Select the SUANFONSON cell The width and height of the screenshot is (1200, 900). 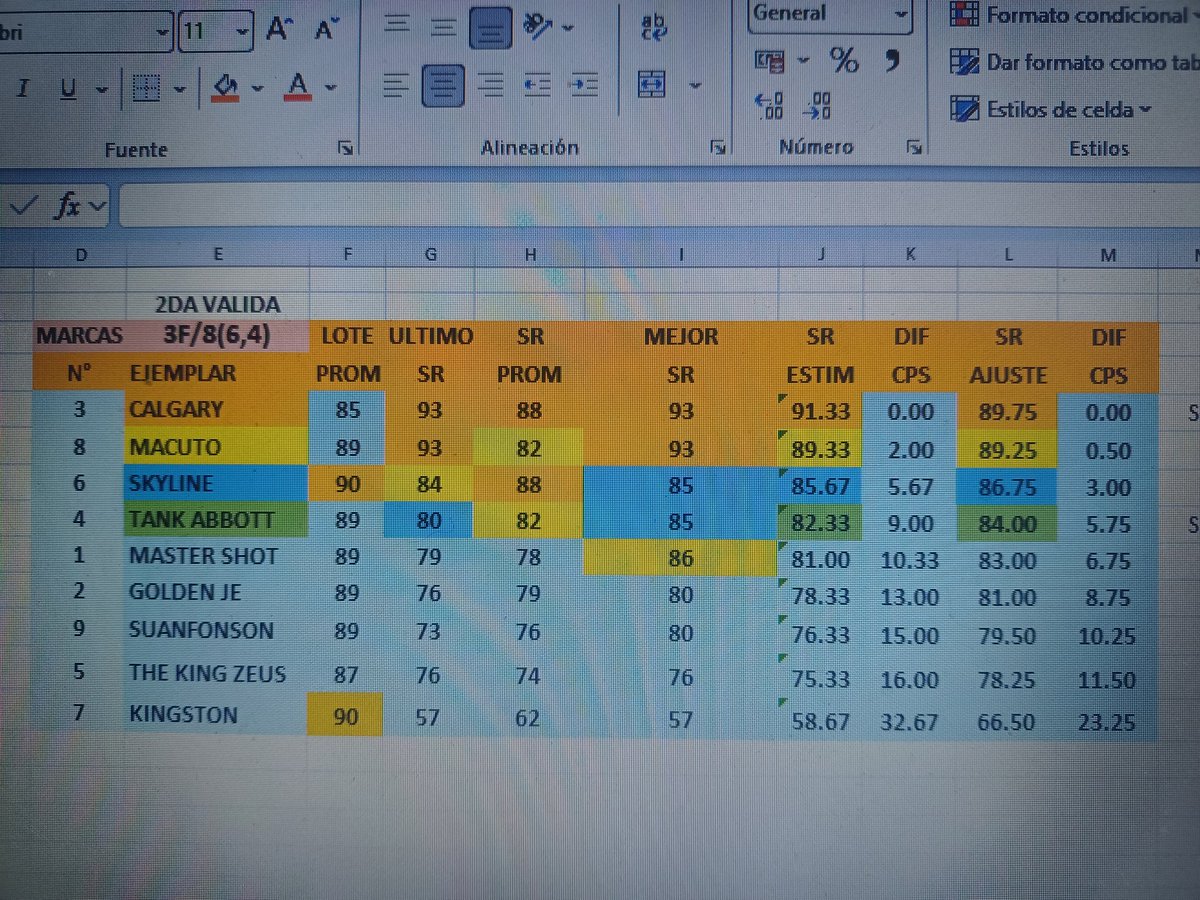[x=218, y=631]
